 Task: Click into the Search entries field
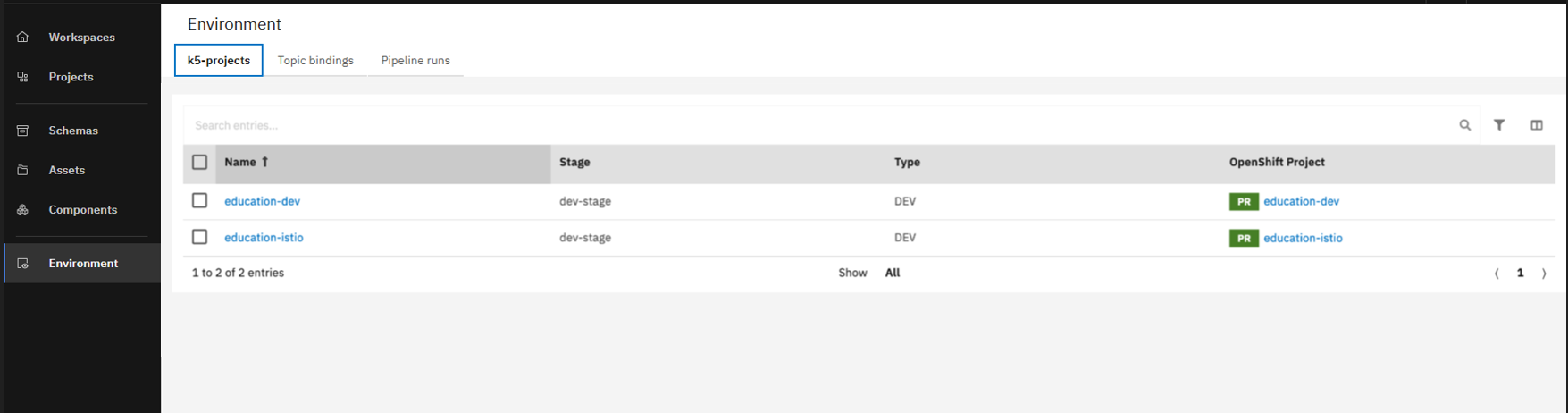click(x=804, y=125)
